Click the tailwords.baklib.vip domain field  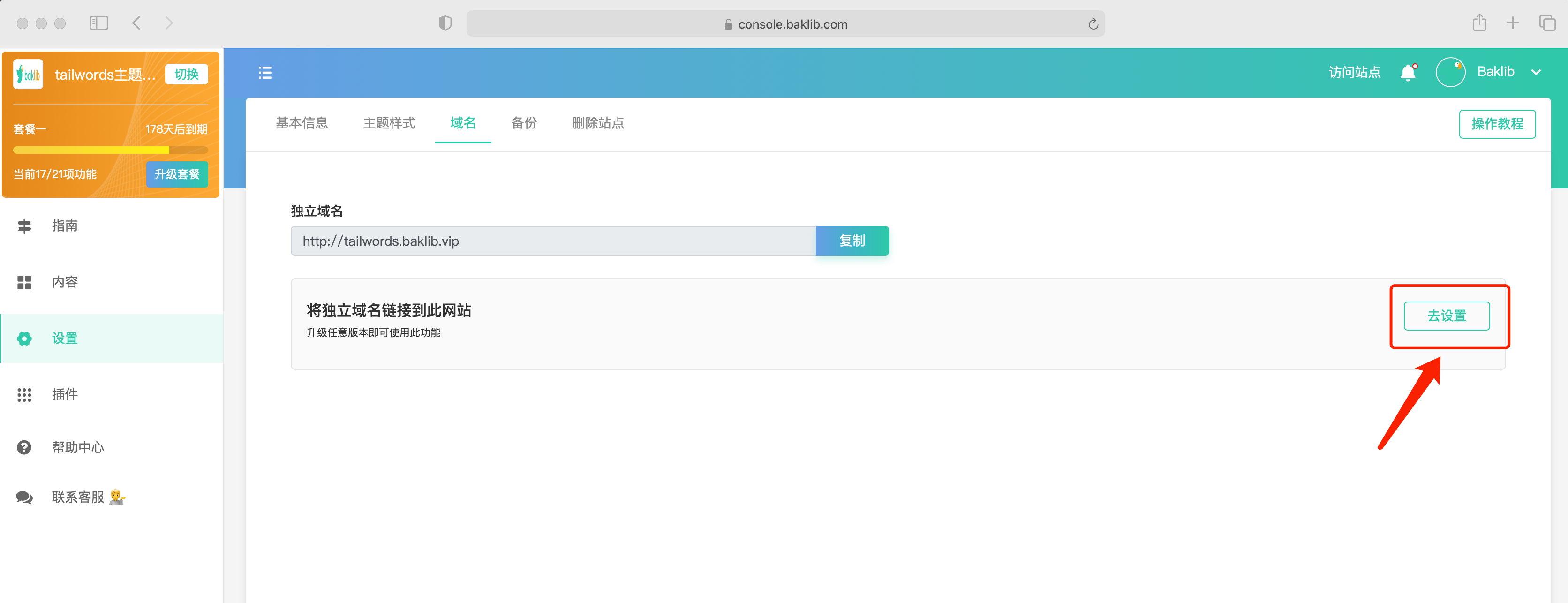click(553, 241)
